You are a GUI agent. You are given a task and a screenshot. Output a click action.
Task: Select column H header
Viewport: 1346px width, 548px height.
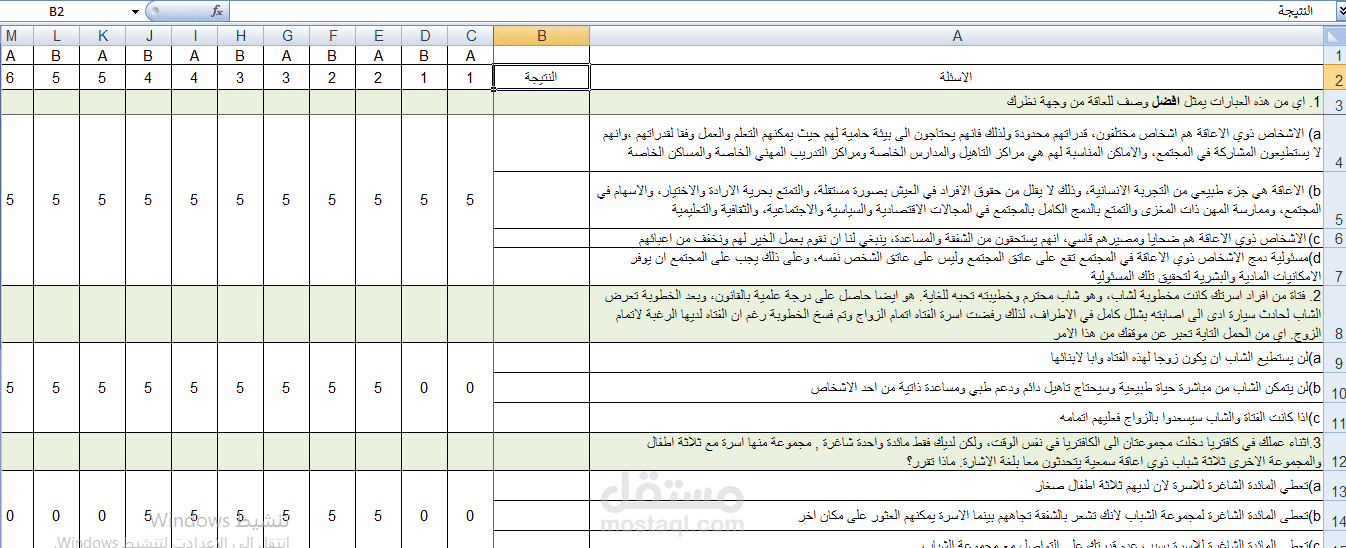(x=240, y=36)
